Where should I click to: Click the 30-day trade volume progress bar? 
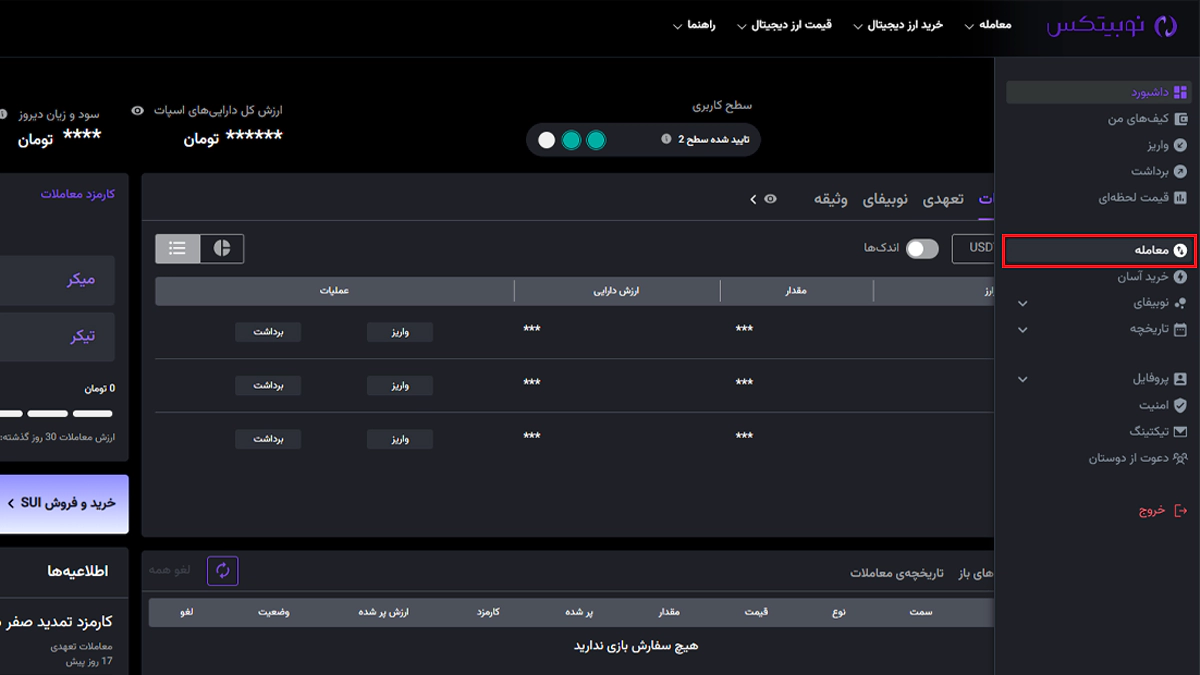coord(56,413)
